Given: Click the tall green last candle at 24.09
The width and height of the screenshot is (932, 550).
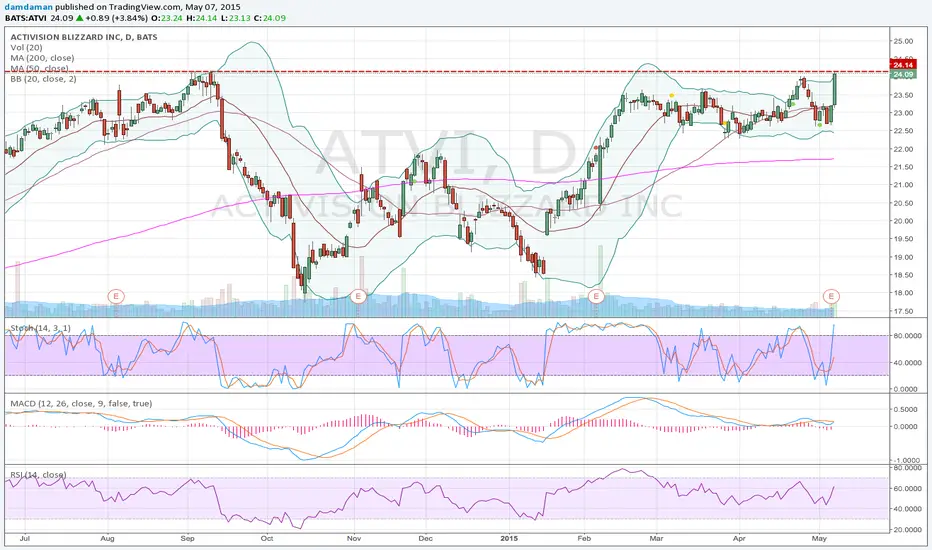Looking at the screenshot, I should tap(835, 89).
